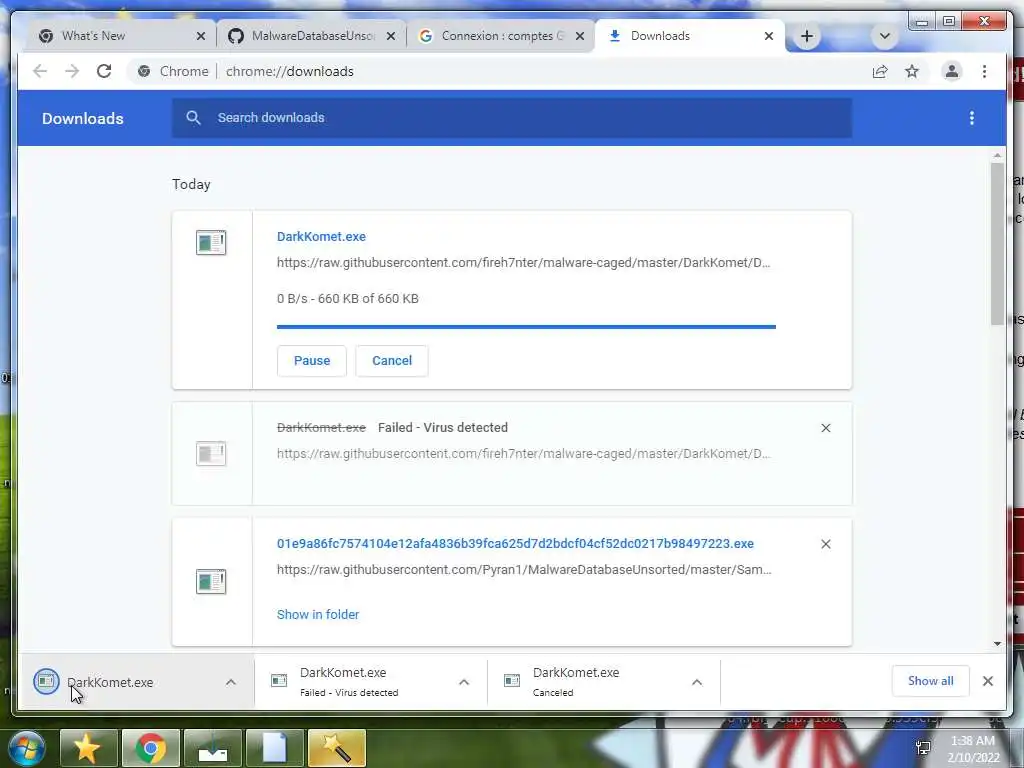Click the network icon in the system tray
Screen dimensions: 1024x768
[923, 748]
